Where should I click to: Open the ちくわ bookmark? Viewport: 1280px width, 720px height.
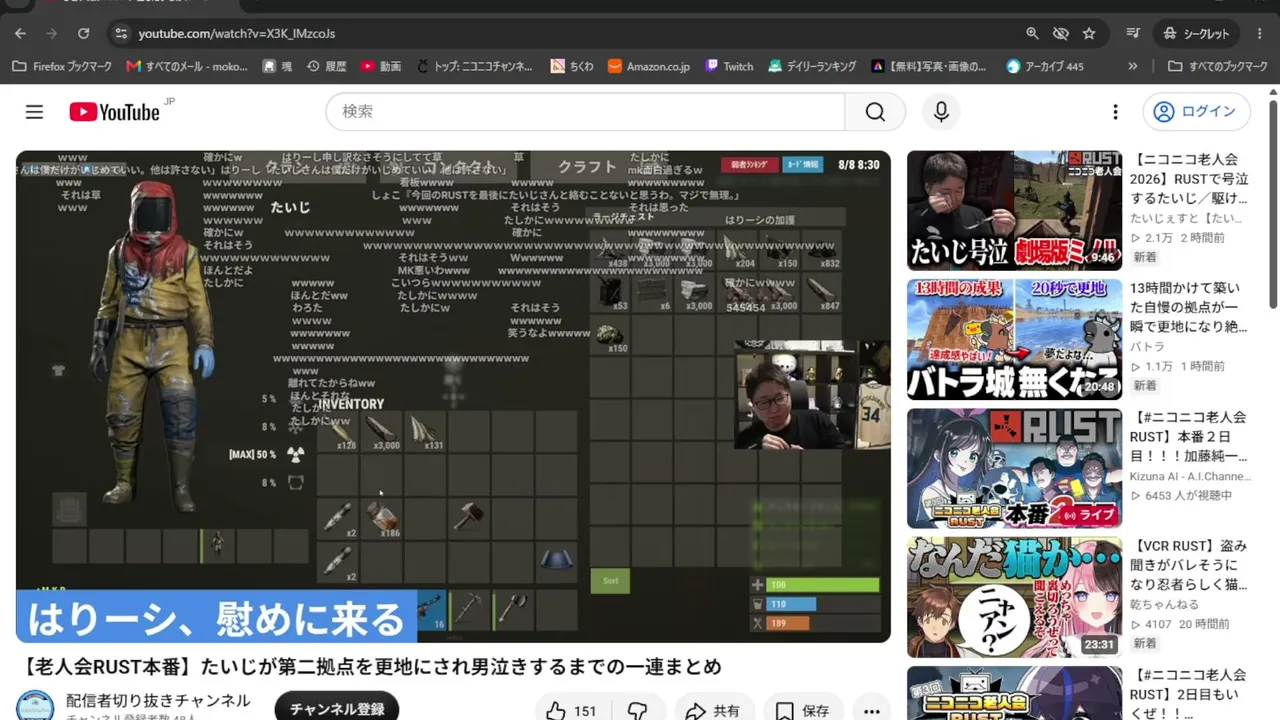571,66
